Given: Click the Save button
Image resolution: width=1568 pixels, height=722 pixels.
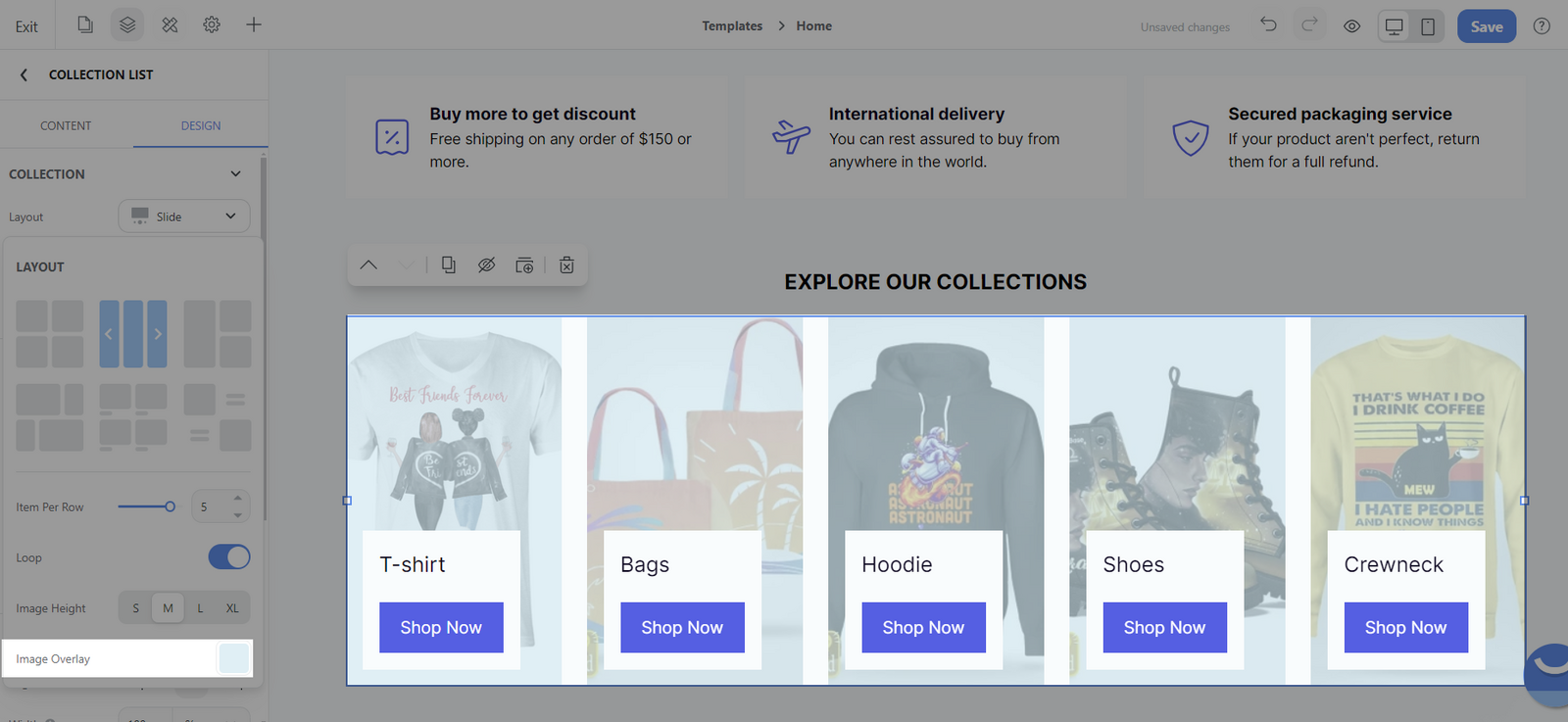Looking at the screenshot, I should point(1486,26).
